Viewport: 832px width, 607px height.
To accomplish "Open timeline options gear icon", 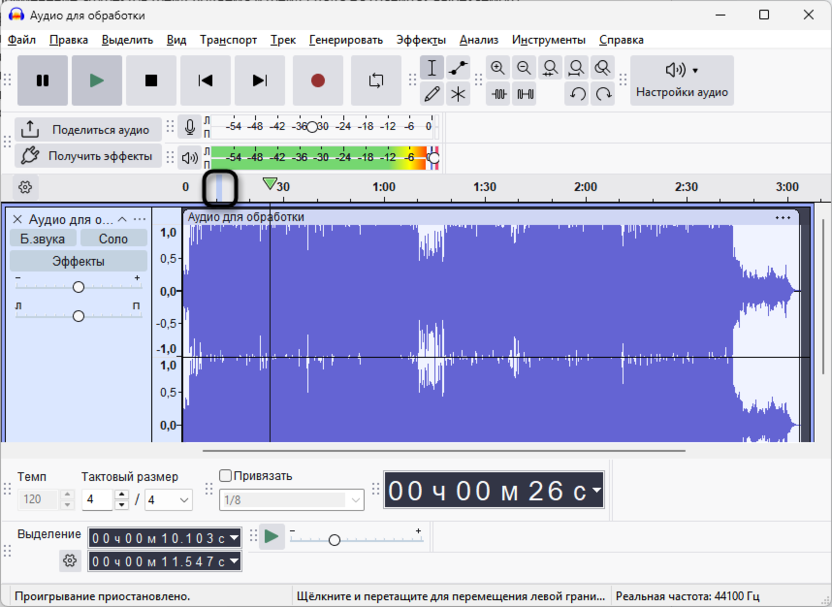I will [25, 187].
